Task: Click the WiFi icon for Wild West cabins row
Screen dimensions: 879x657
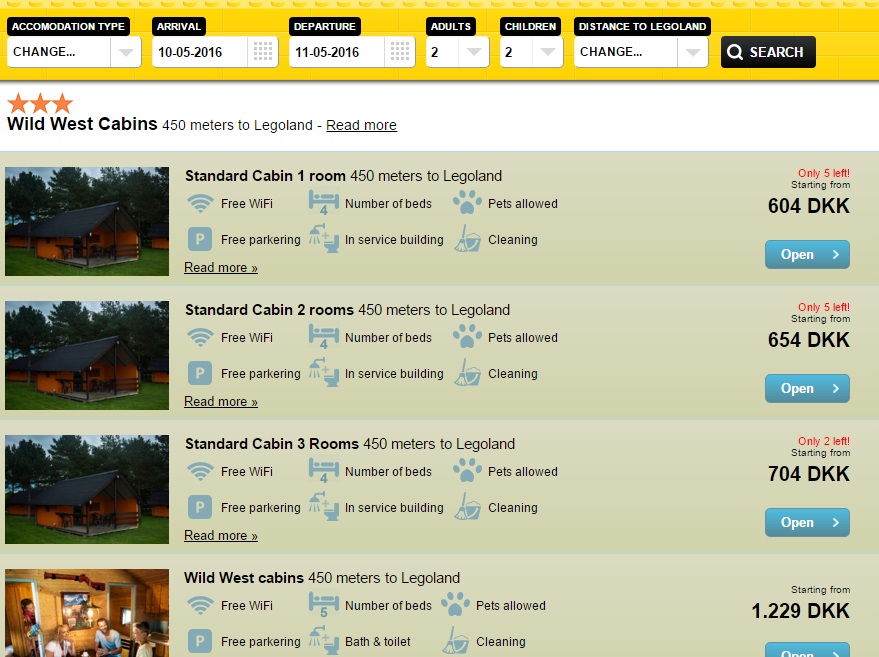Action: (200, 605)
